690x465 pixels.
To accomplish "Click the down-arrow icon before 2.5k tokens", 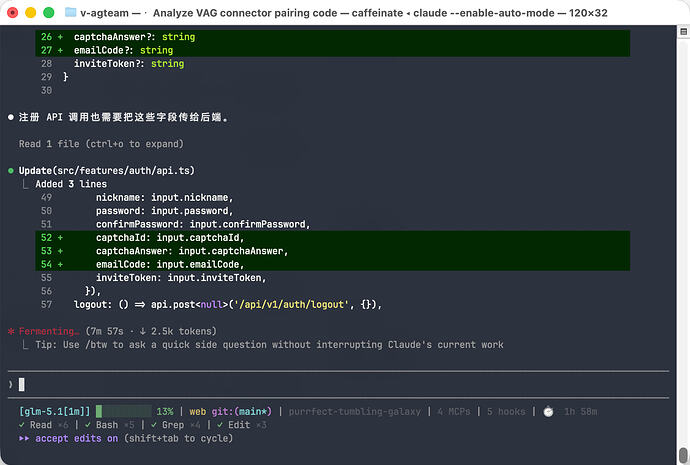I will pyautogui.click(x=143, y=331).
